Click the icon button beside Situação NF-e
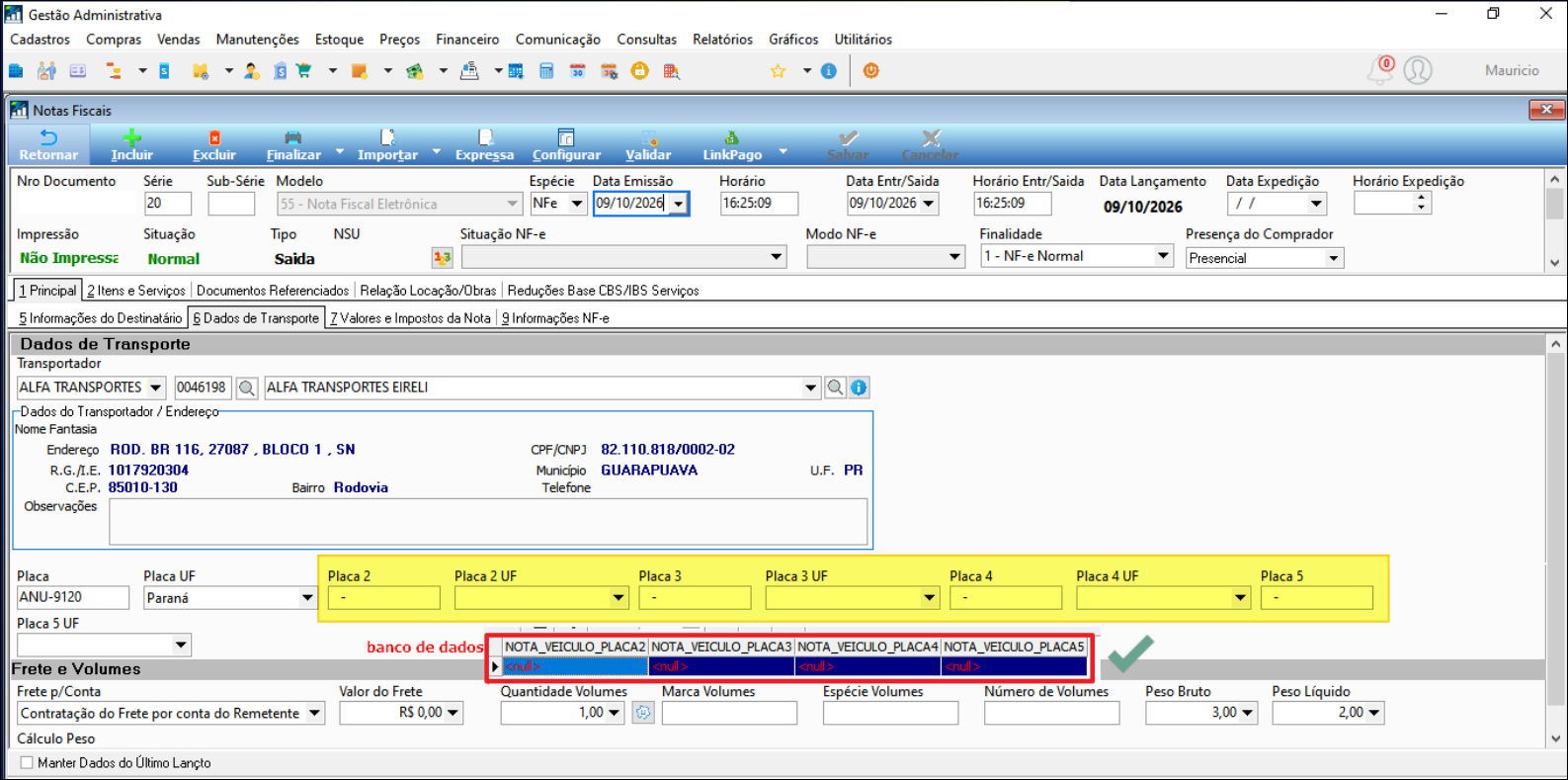The image size is (1568, 780). click(x=442, y=258)
